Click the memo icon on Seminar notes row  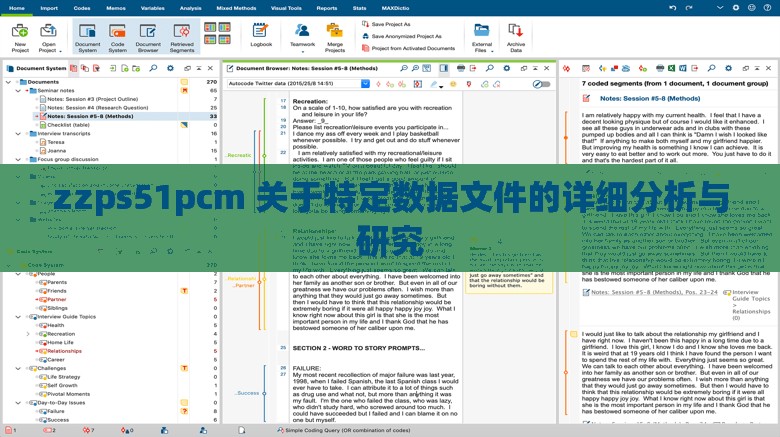(184, 91)
